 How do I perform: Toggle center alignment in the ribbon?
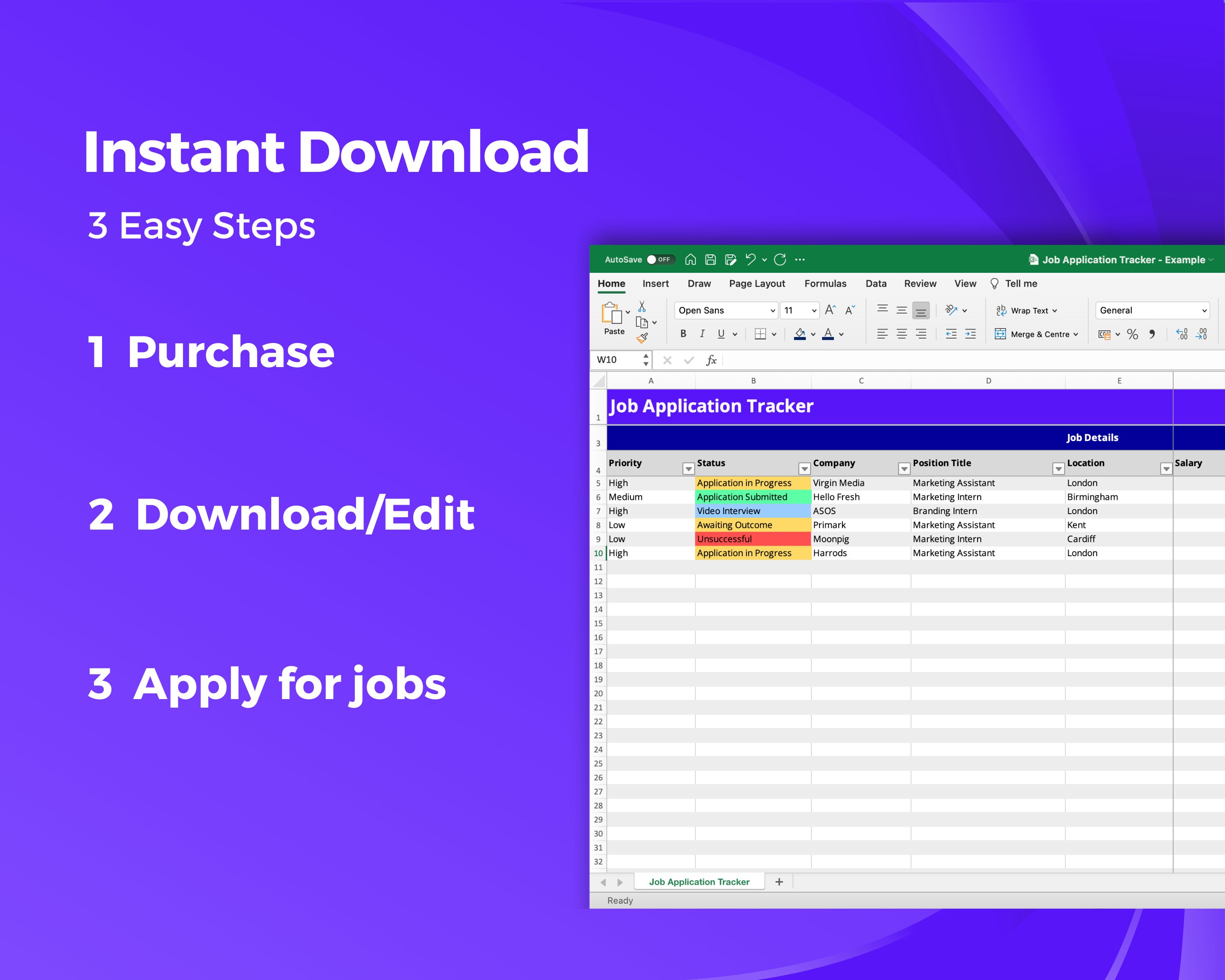(x=902, y=334)
